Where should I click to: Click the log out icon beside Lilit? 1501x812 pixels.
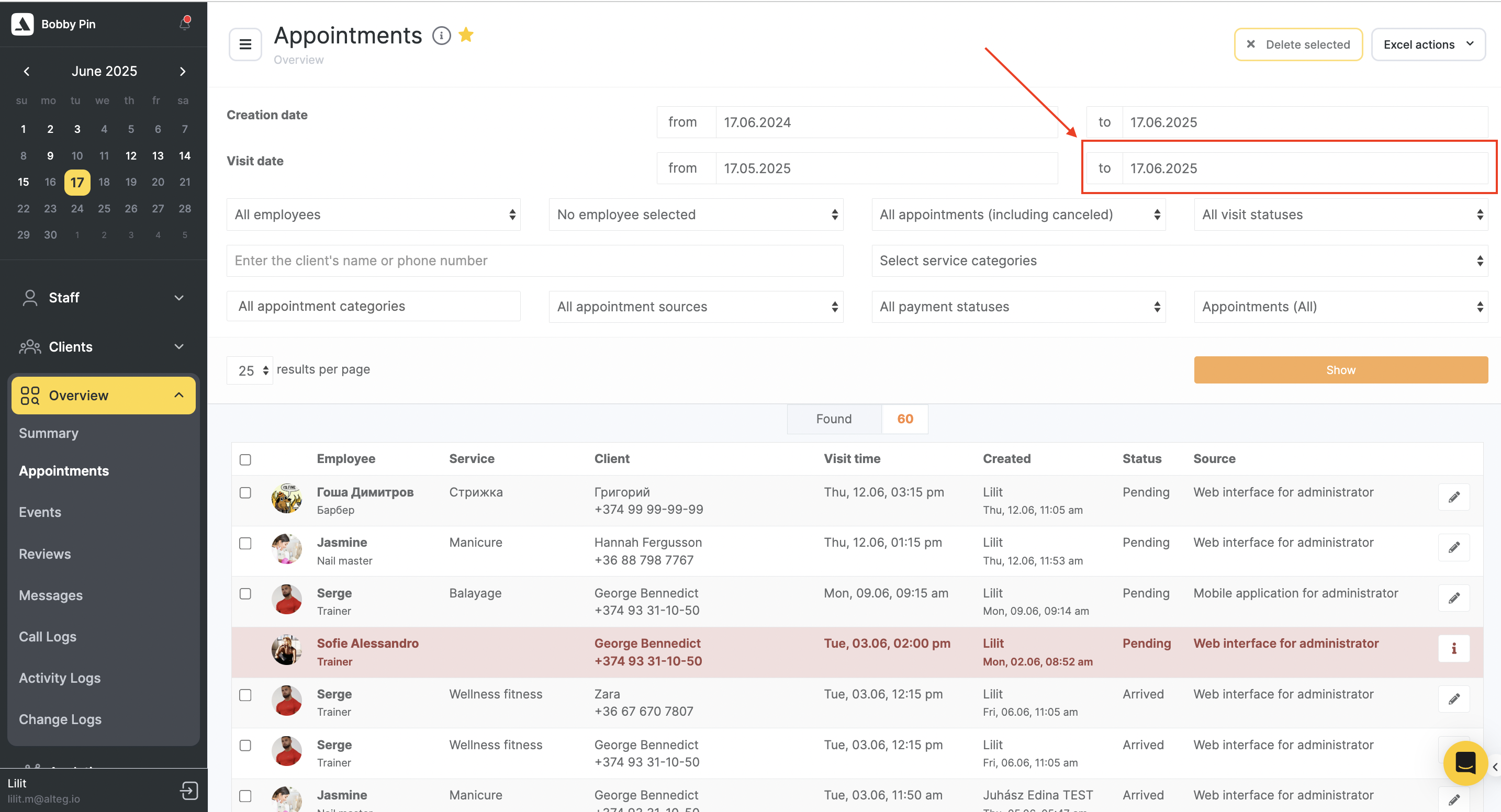point(189,791)
